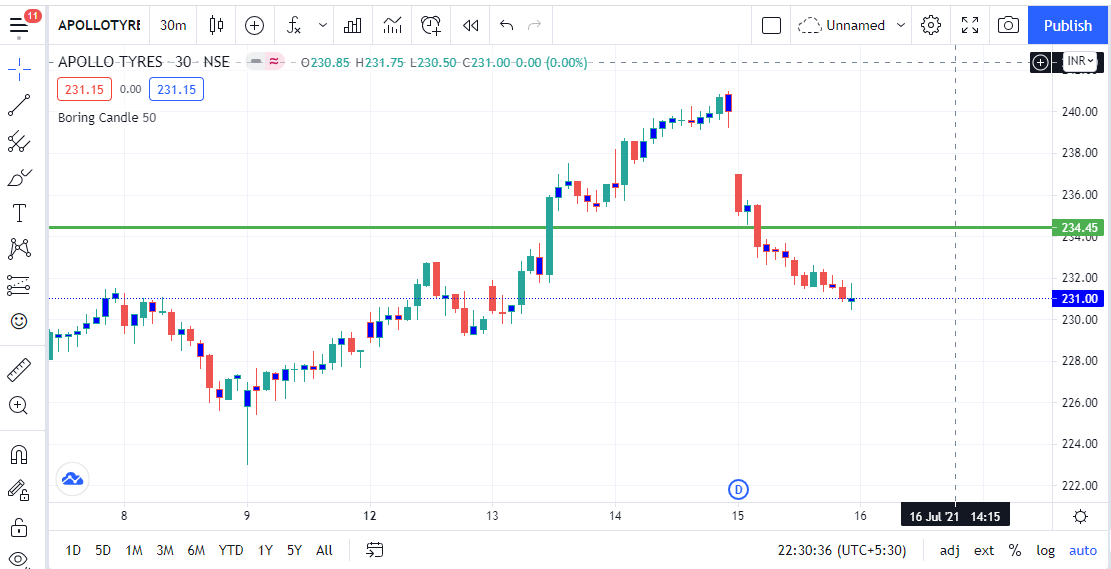Open the Measure ruler tool

pyautogui.click(x=19, y=370)
